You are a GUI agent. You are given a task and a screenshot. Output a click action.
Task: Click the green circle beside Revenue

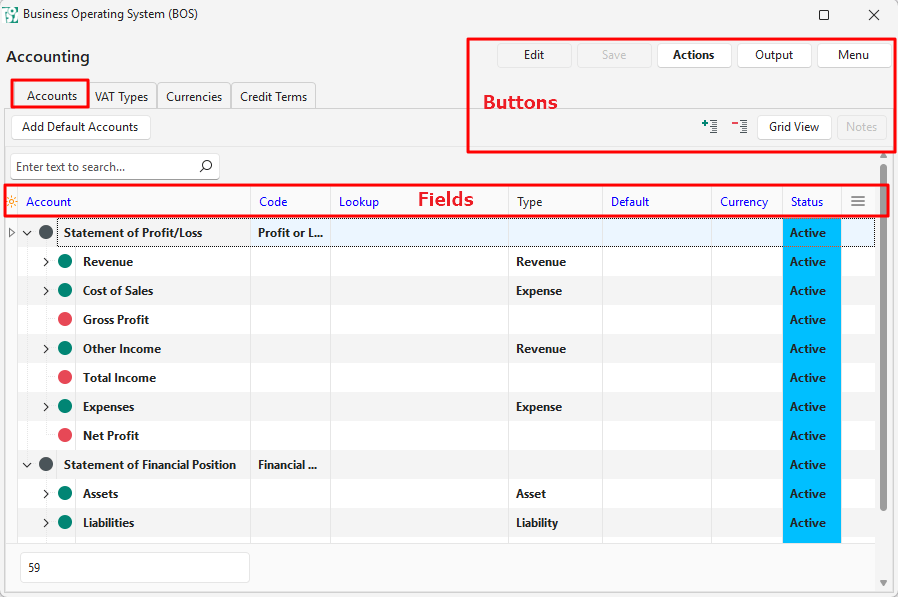click(65, 262)
